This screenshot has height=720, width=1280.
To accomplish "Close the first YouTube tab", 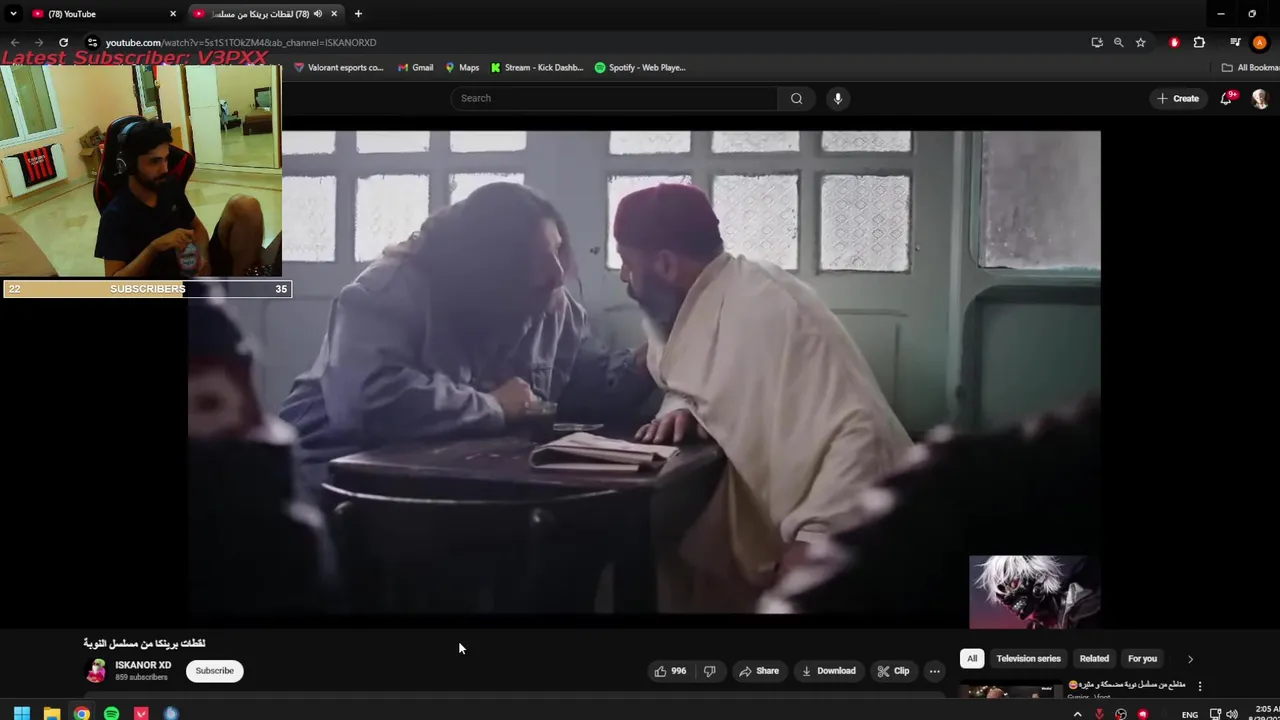I will click(x=172, y=14).
